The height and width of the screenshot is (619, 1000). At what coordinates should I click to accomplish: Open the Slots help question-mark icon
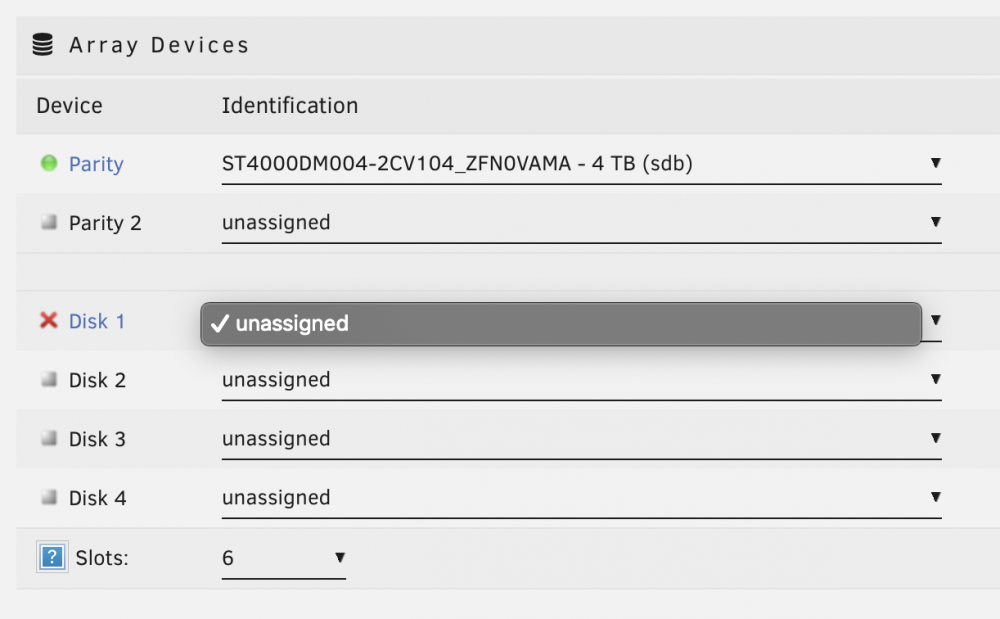coord(52,557)
